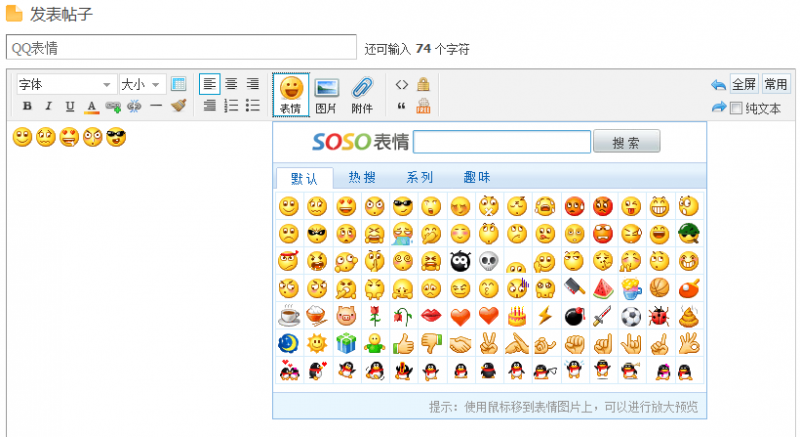The image size is (800, 437).
Task: Click the sunglasses emoticon inserted in the post body
Action: [x=116, y=137]
